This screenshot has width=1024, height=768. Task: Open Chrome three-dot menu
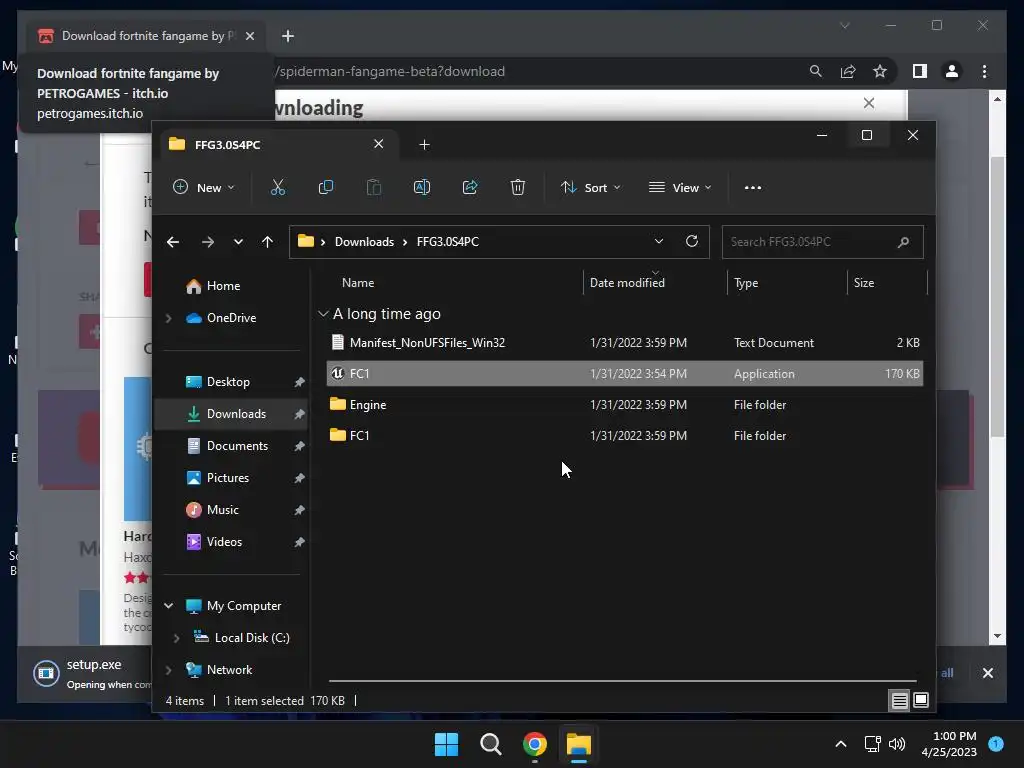[985, 71]
